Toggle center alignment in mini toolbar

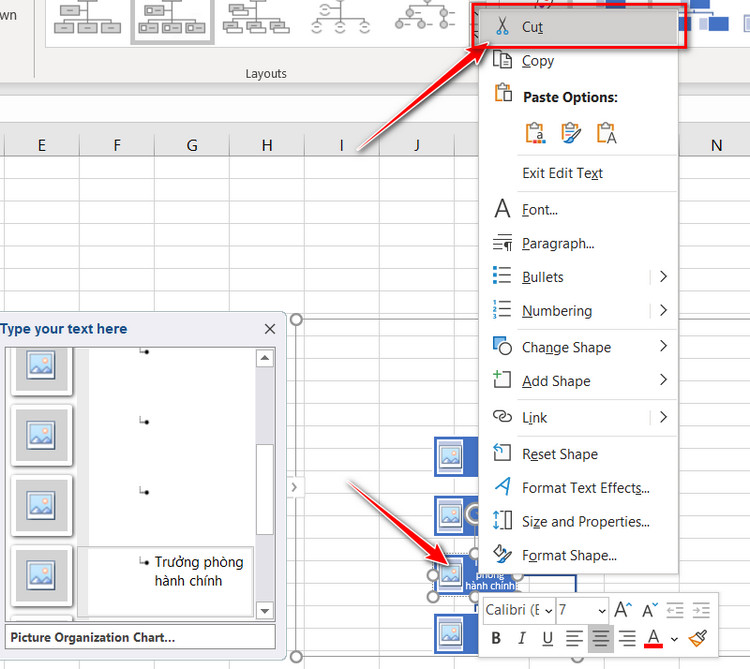click(600, 638)
